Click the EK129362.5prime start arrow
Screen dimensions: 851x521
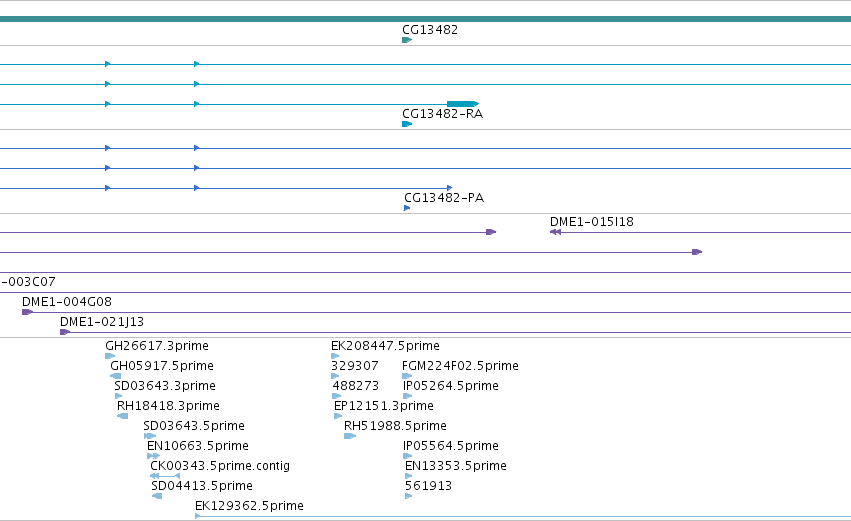tap(198, 516)
